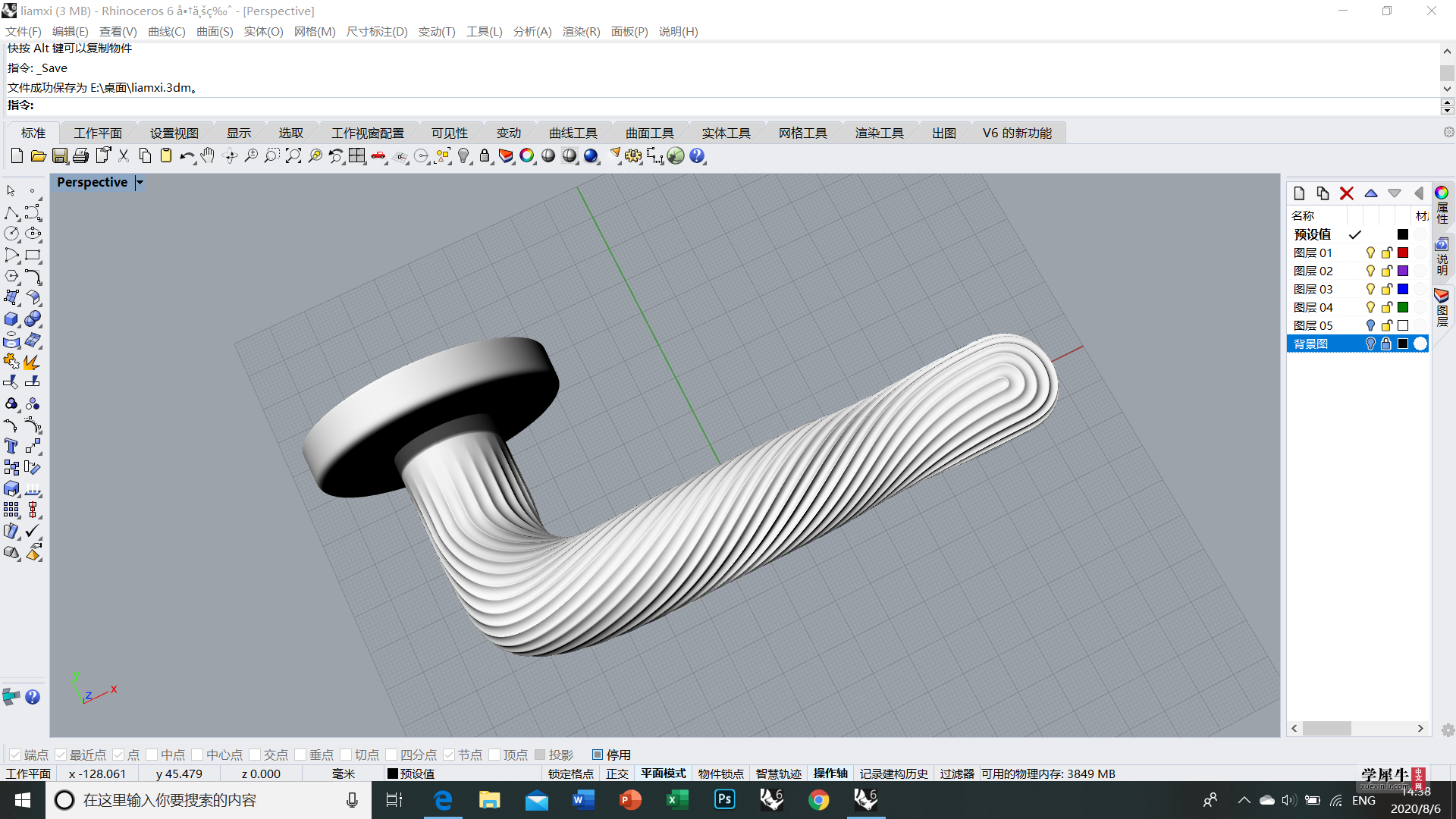Toggle 平面模式 in the status bar
Screen dimensions: 1456x819
click(x=663, y=774)
